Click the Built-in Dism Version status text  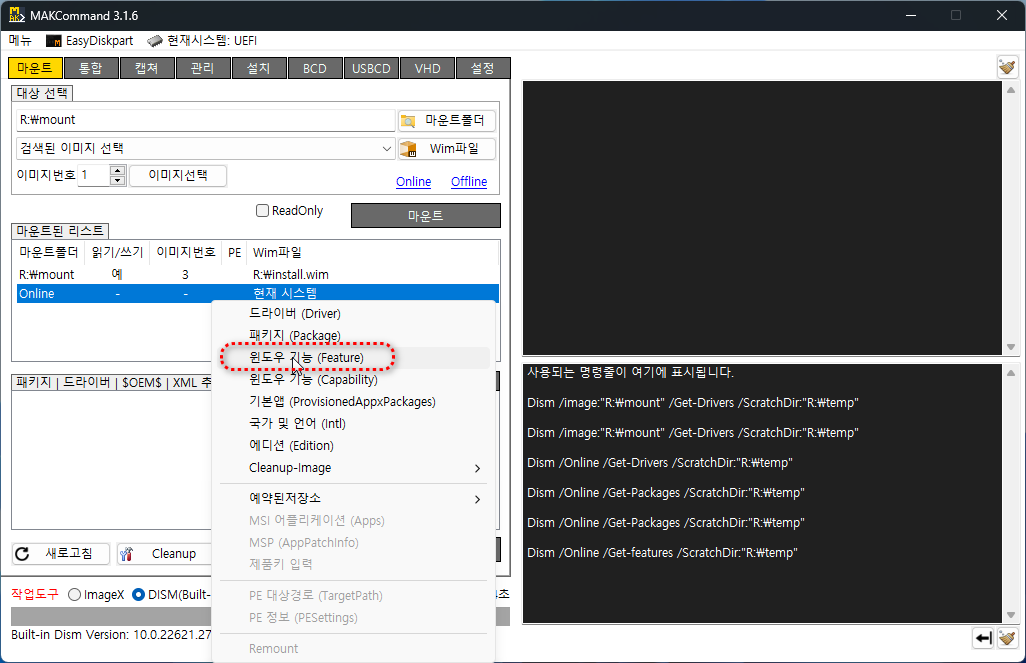point(111,635)
